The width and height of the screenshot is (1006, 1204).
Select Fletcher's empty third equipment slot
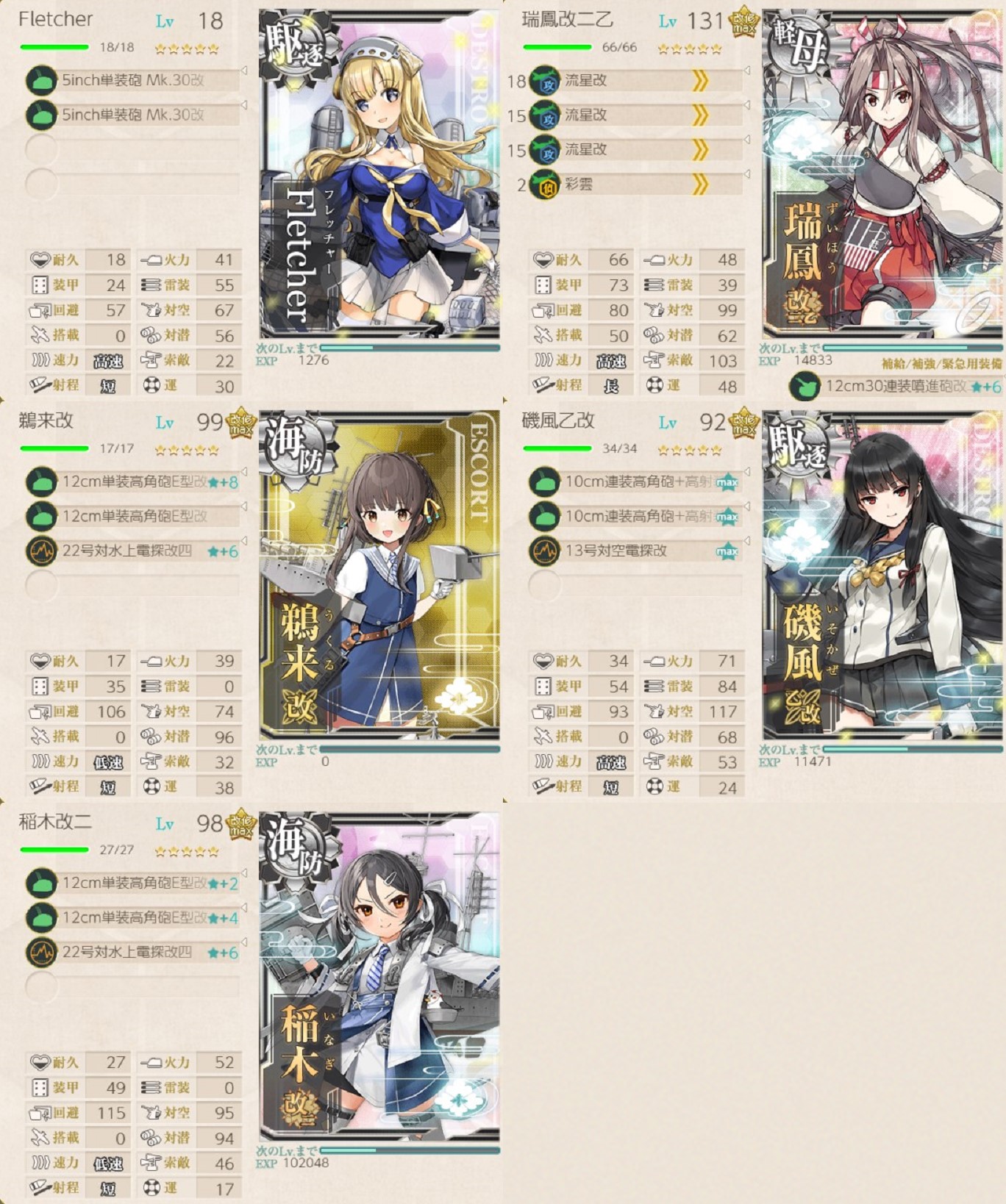coord(132,149)
